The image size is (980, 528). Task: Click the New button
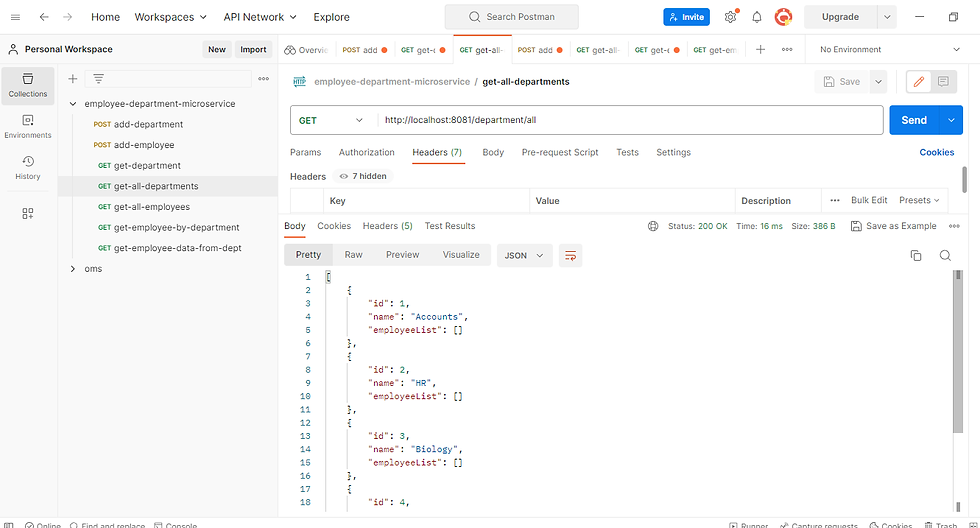click(217, 49)
